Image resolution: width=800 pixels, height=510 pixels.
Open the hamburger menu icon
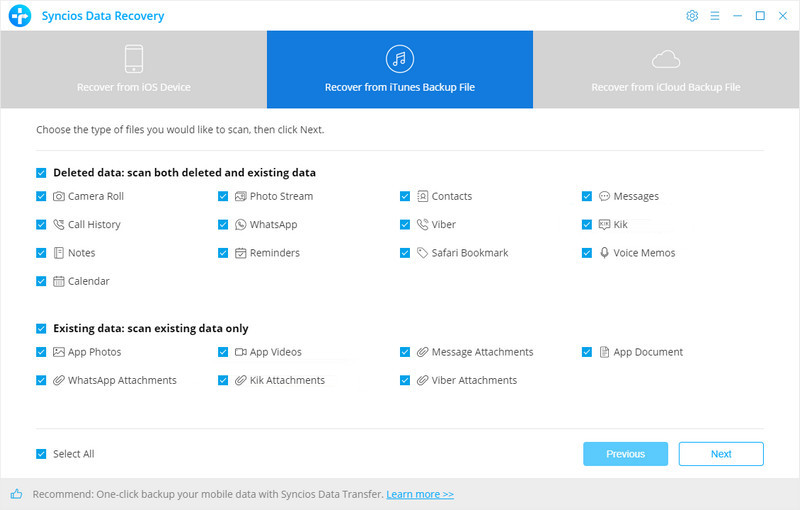(x=715, y=16)
